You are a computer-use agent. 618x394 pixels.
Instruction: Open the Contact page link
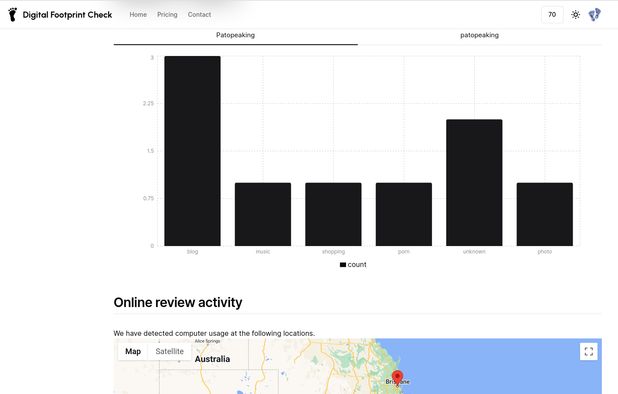pyautogui.click(x=199, y=15)
